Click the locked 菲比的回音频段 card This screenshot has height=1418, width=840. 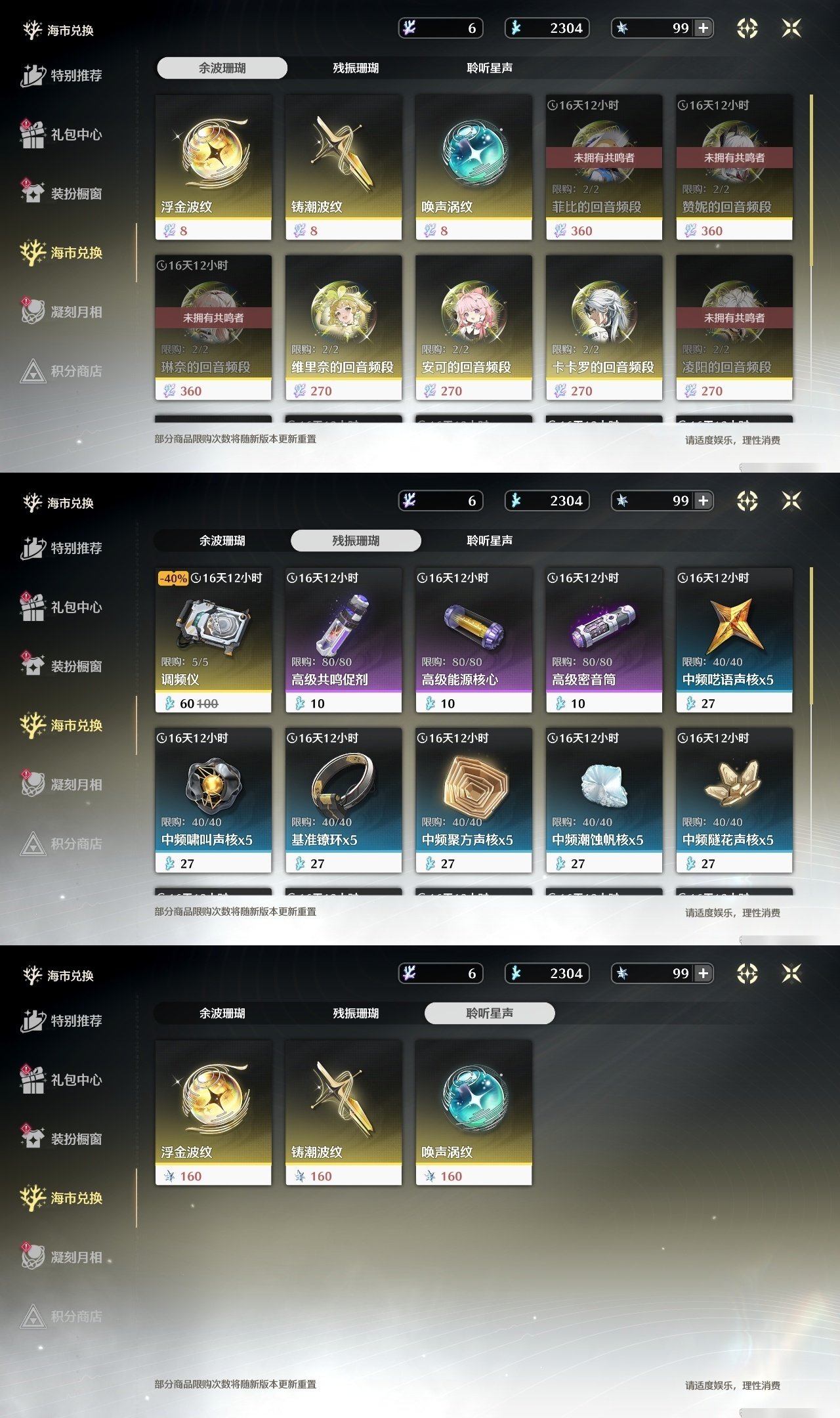pyautogui.click(x=604, y=167)
